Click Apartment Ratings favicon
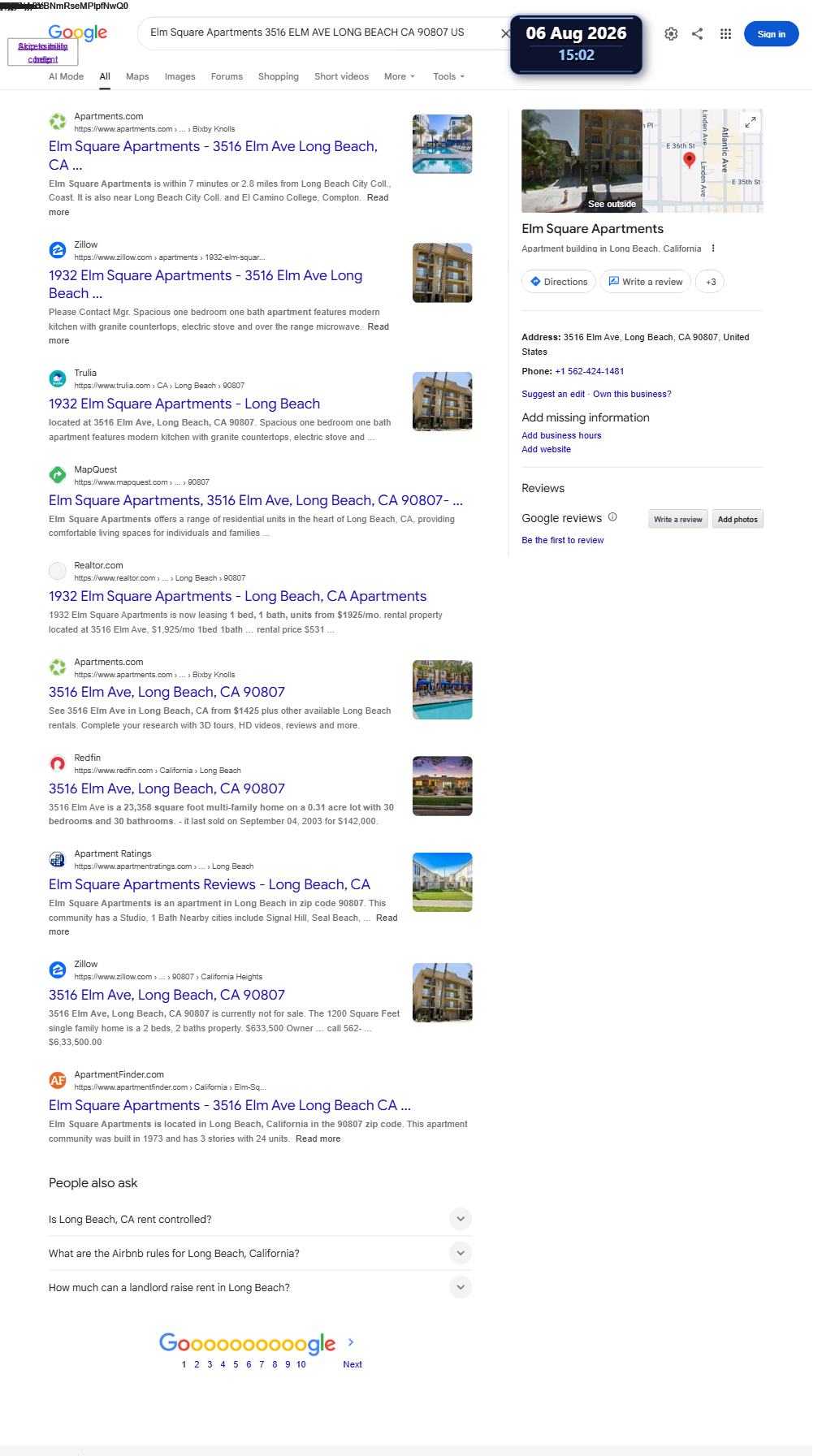The height and width of the screenshot is (1456, 822). click(x=58, y=859)
